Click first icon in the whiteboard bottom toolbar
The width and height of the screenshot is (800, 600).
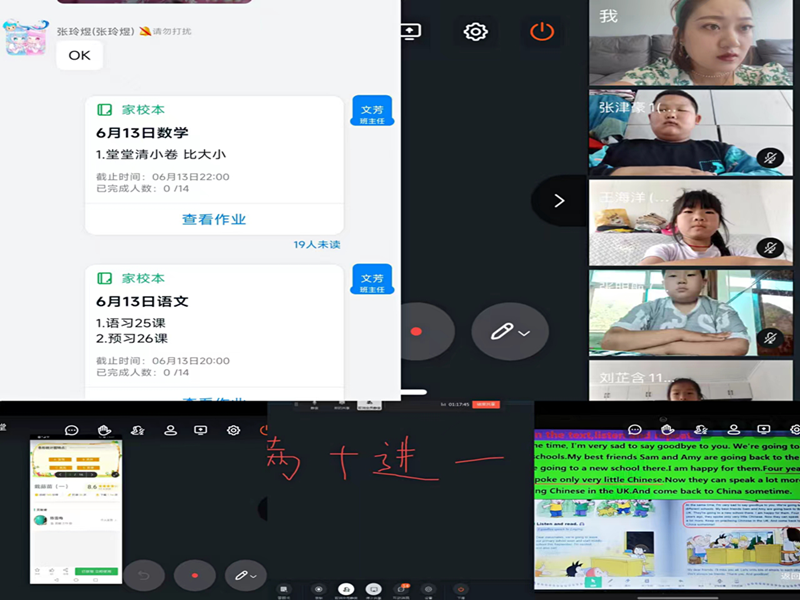tap(285, 589)
